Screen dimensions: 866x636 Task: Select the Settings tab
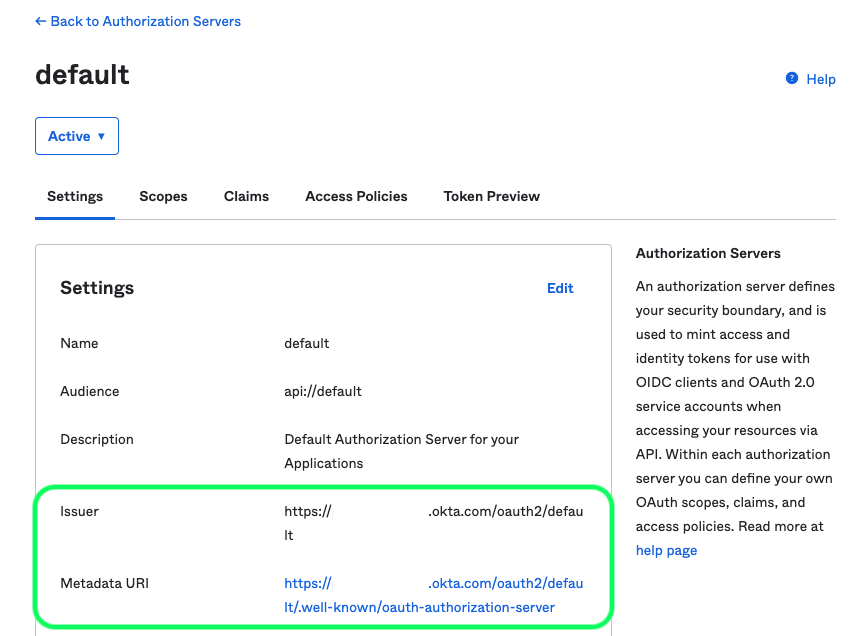74,196
